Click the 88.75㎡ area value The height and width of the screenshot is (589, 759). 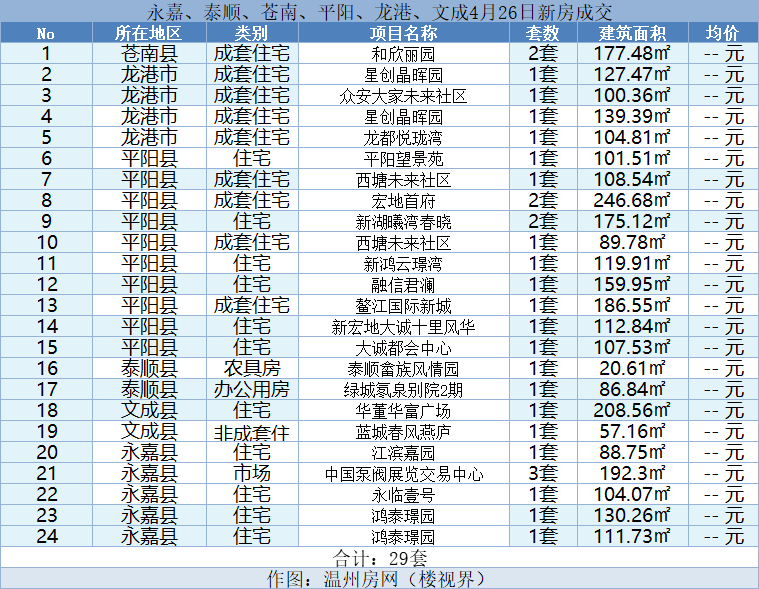tap(632, 452)
